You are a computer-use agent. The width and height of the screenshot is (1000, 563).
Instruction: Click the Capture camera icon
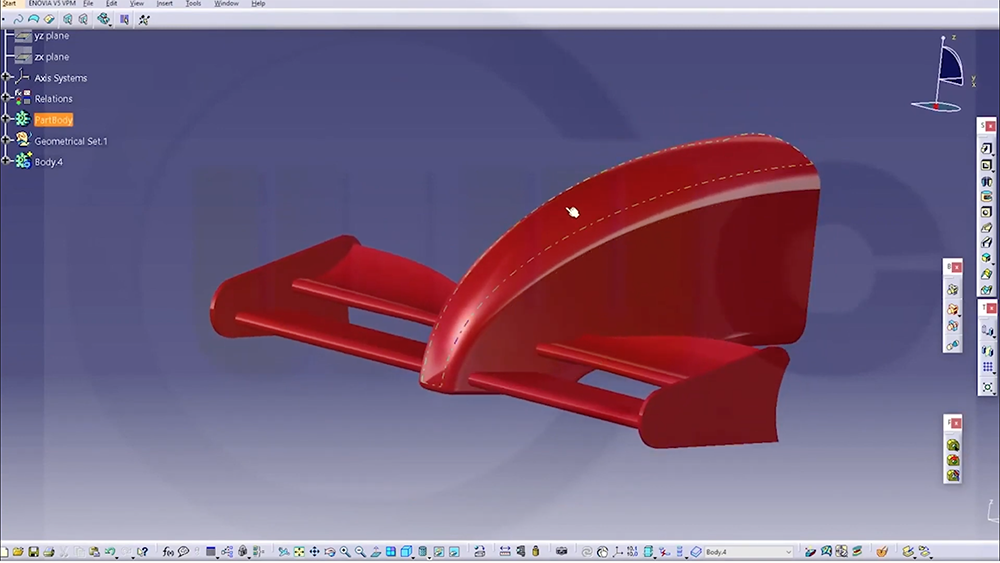(x=561, y=552)
